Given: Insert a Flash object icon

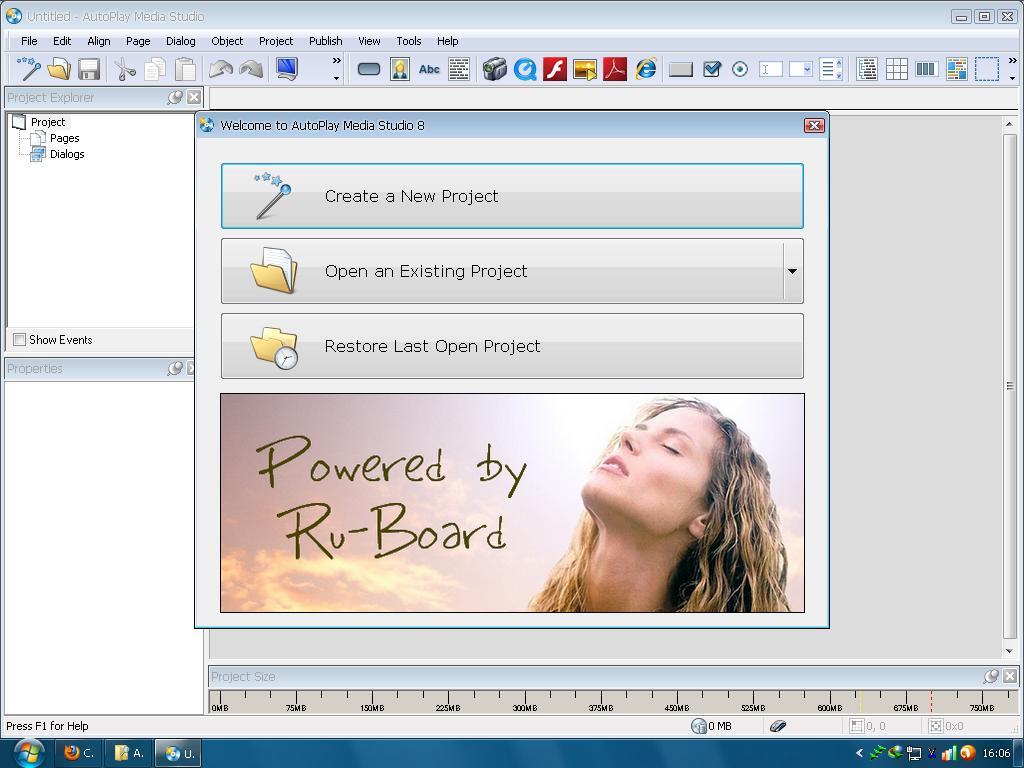Looking at the screenshot, I should pos(554,69).
